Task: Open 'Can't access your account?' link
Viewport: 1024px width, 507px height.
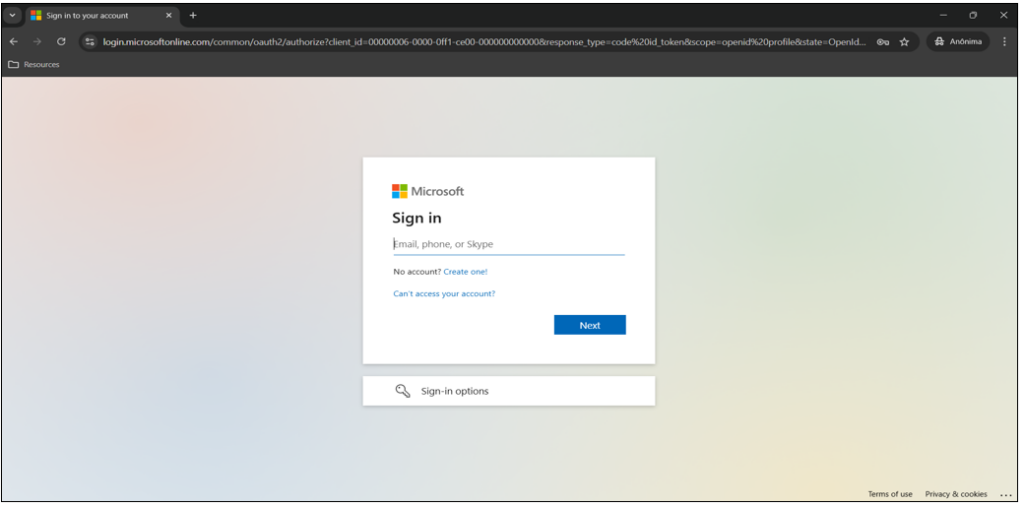Action: coord(444,294)
